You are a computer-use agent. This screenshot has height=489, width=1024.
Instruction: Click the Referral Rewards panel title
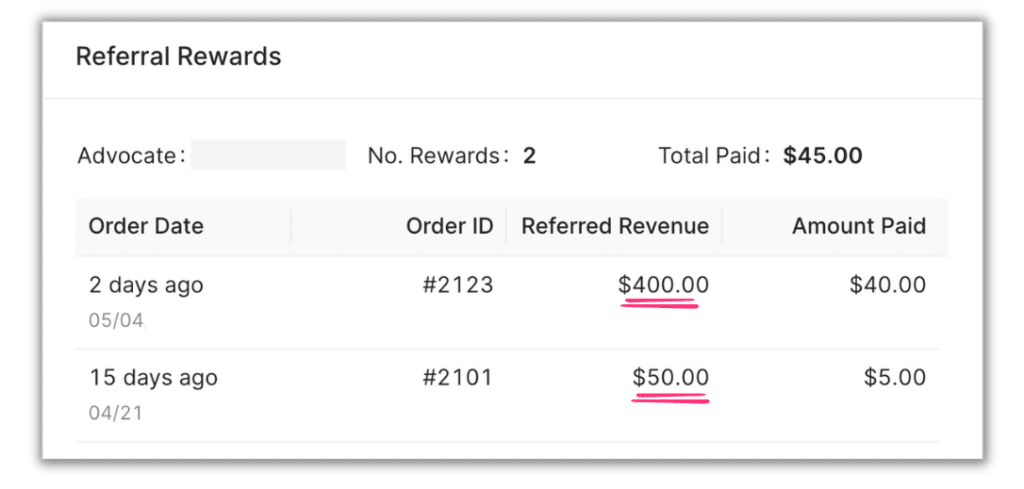coord(178,57)
